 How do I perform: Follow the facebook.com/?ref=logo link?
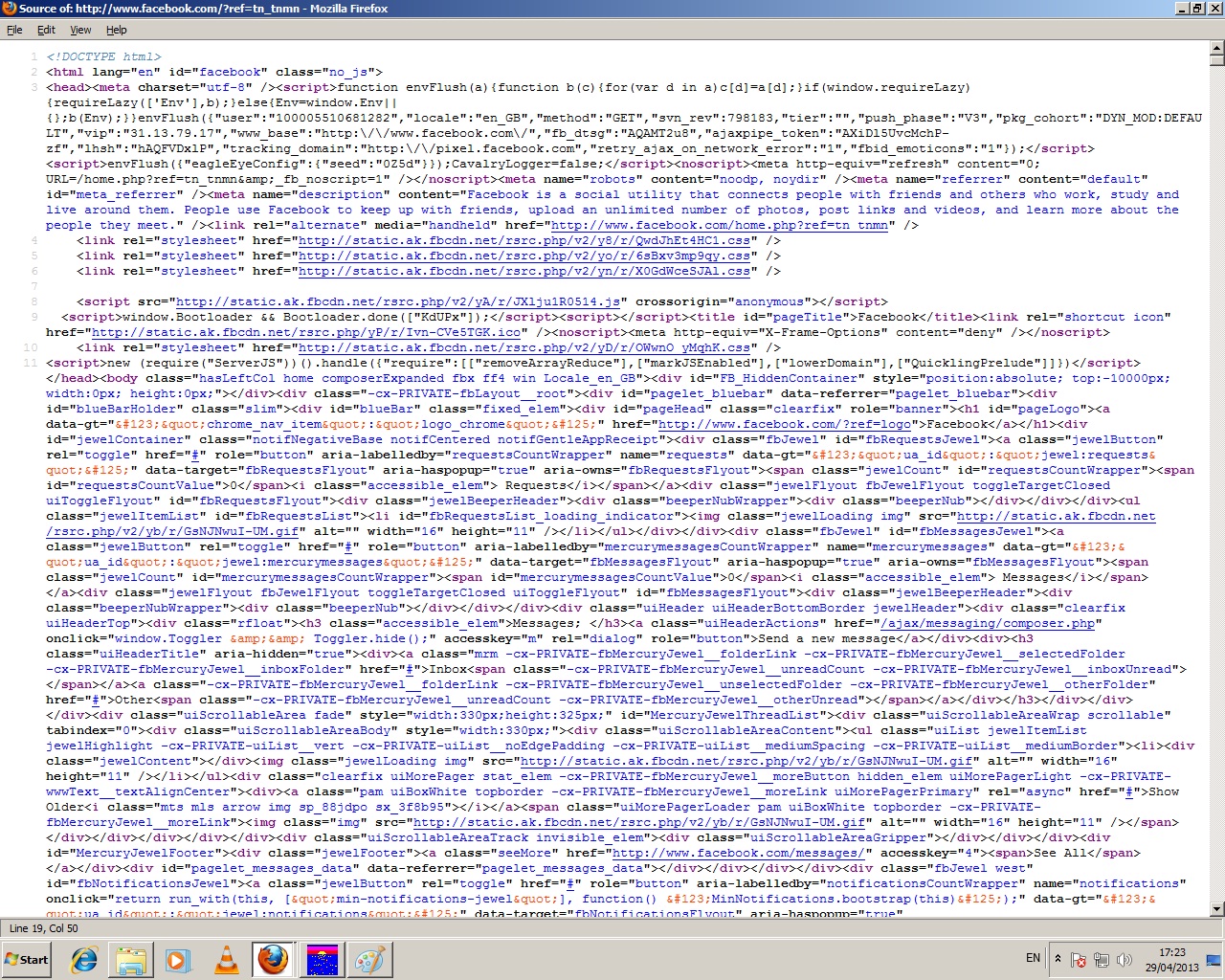click(x=785, y=425)
